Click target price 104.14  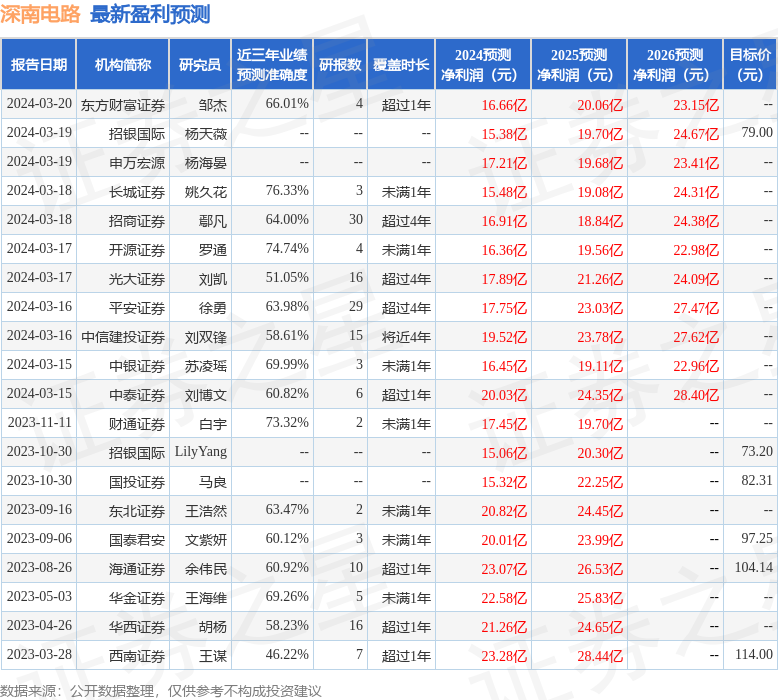click(754, 568)
